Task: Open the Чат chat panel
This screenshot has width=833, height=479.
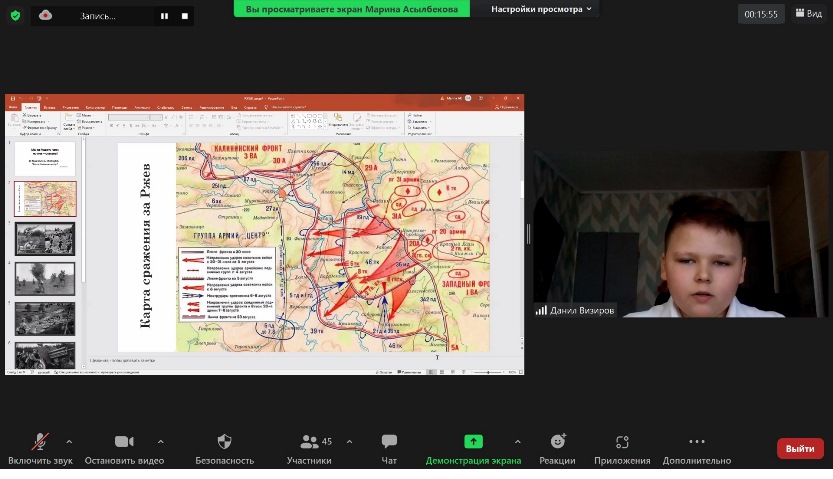Action: tap(389, 442)
